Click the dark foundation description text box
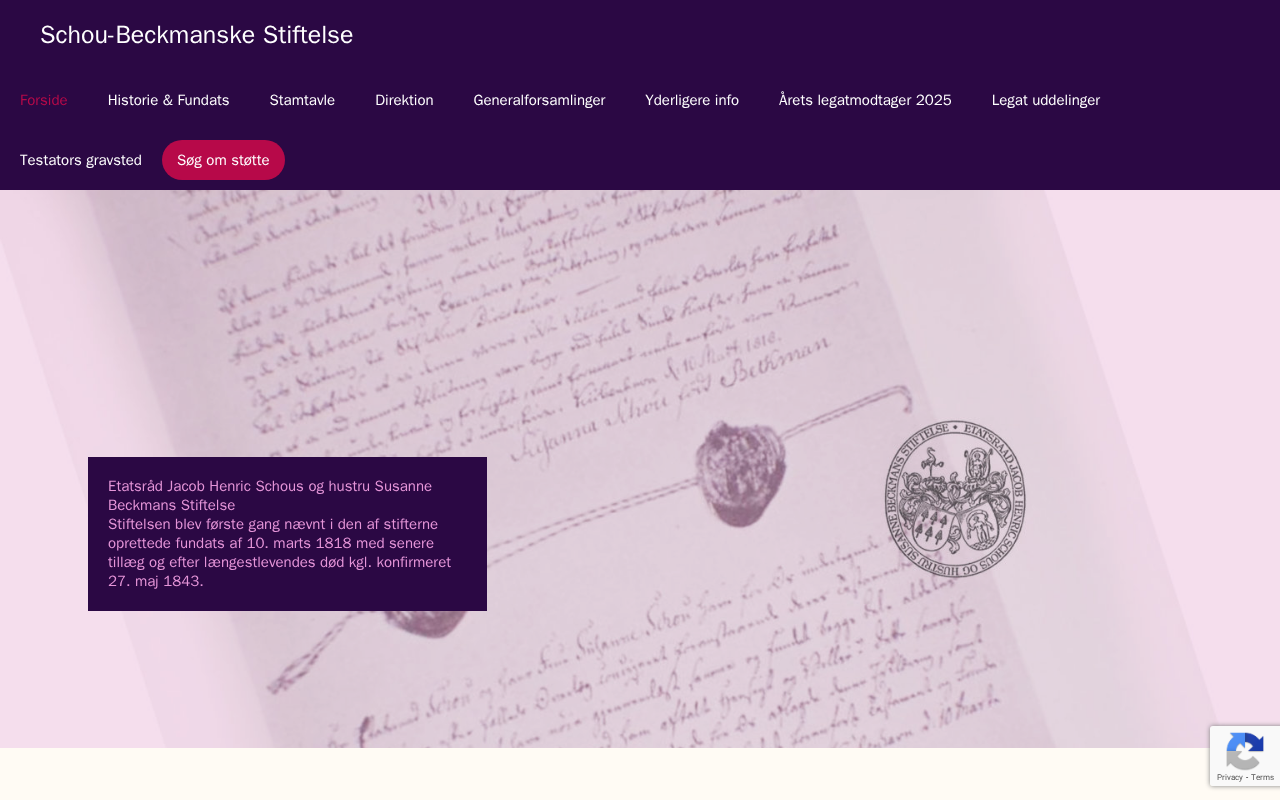The image size is (1280, 800). click(x=287, y=534)
